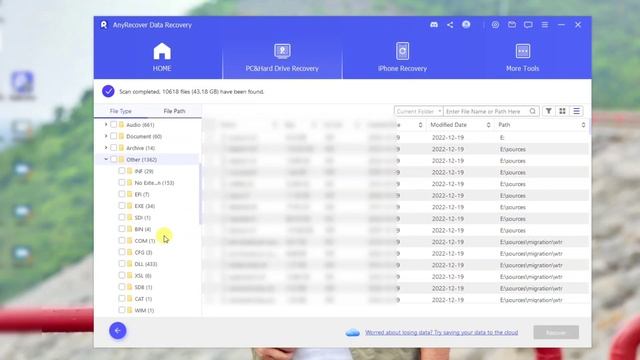Image resolution: width=640 pixels, height=360 pixels.
Task: Select the CAT (1) tree item
Action: (x=143, y=299)
